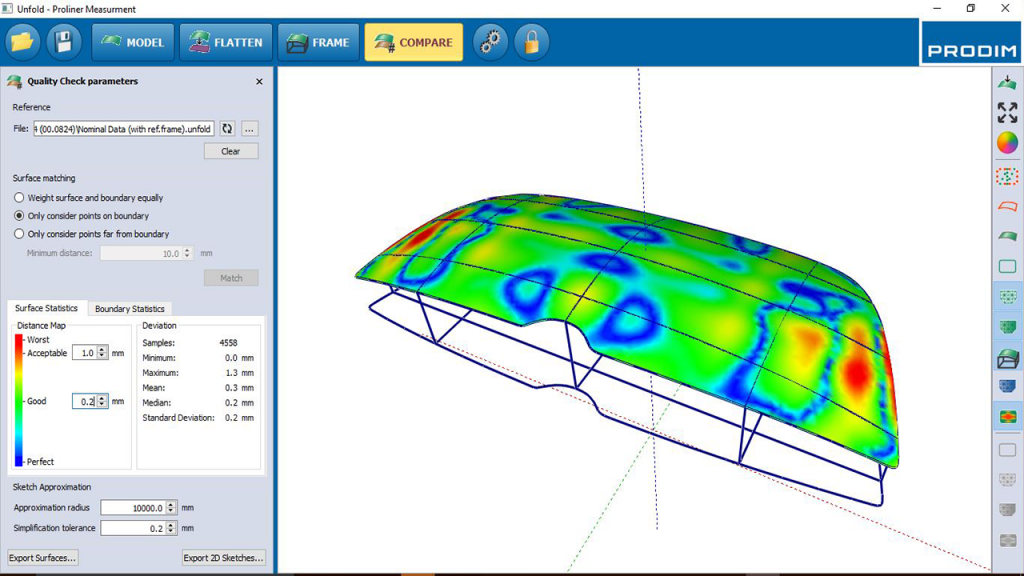1024x576 pixels.
Task: Toggle the blue surface mesh icon
Action: click(1007, 387)
